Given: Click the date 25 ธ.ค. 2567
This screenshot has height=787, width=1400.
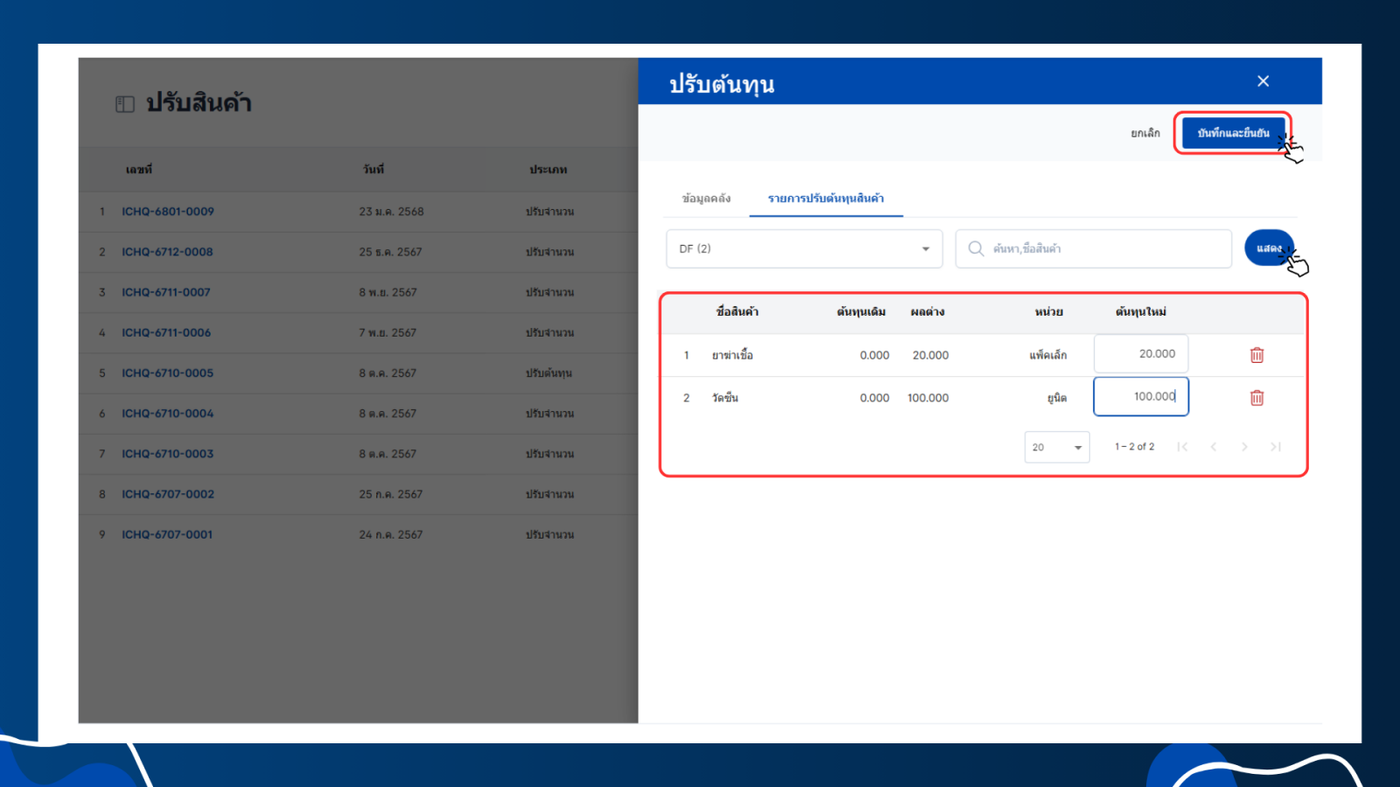Looking at the screenshot, I should [390, 252].
